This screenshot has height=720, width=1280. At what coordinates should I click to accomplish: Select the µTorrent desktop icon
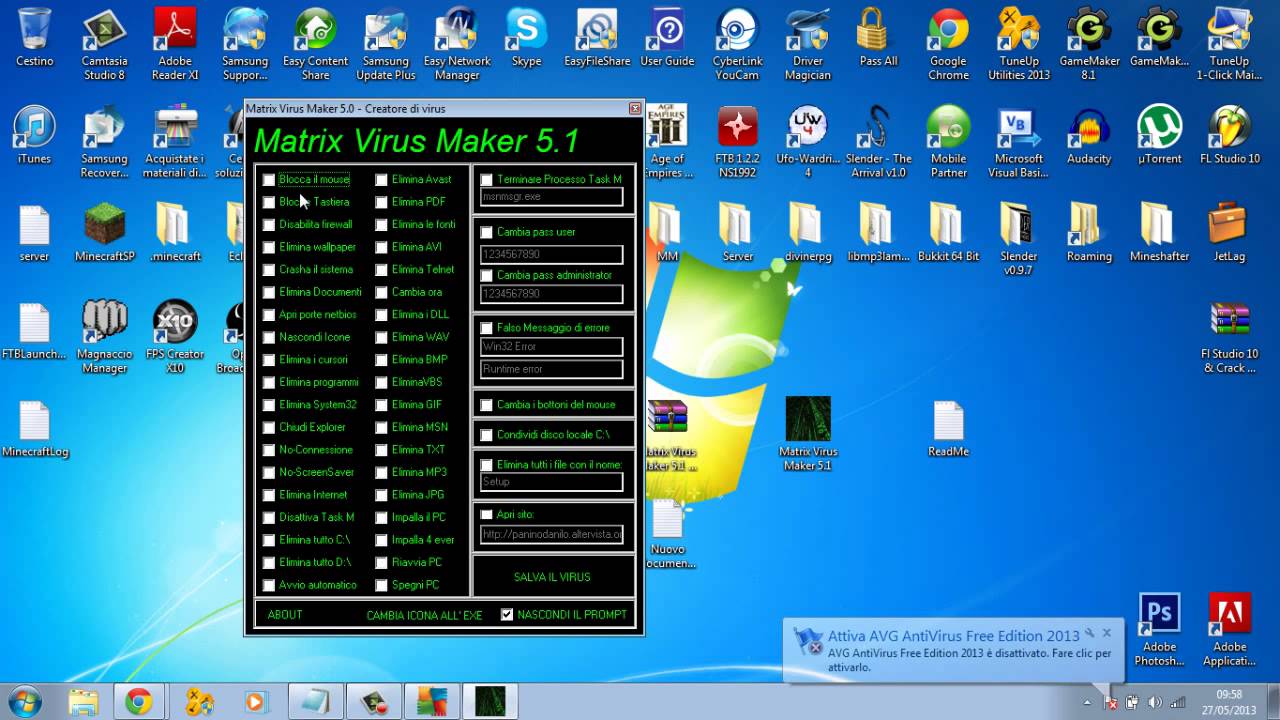point(1159,136)
